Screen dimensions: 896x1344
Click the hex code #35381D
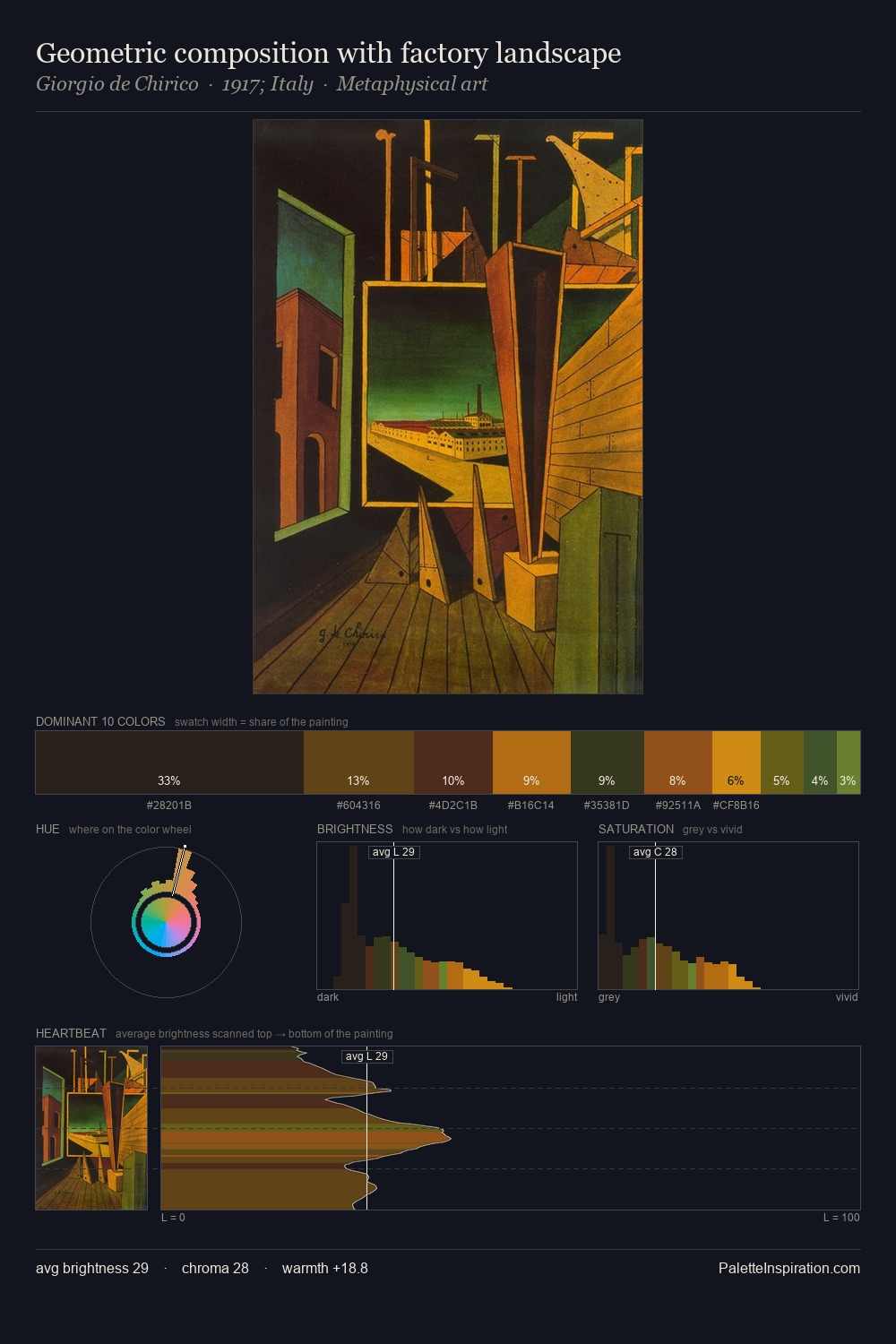[x=607, y=805]
